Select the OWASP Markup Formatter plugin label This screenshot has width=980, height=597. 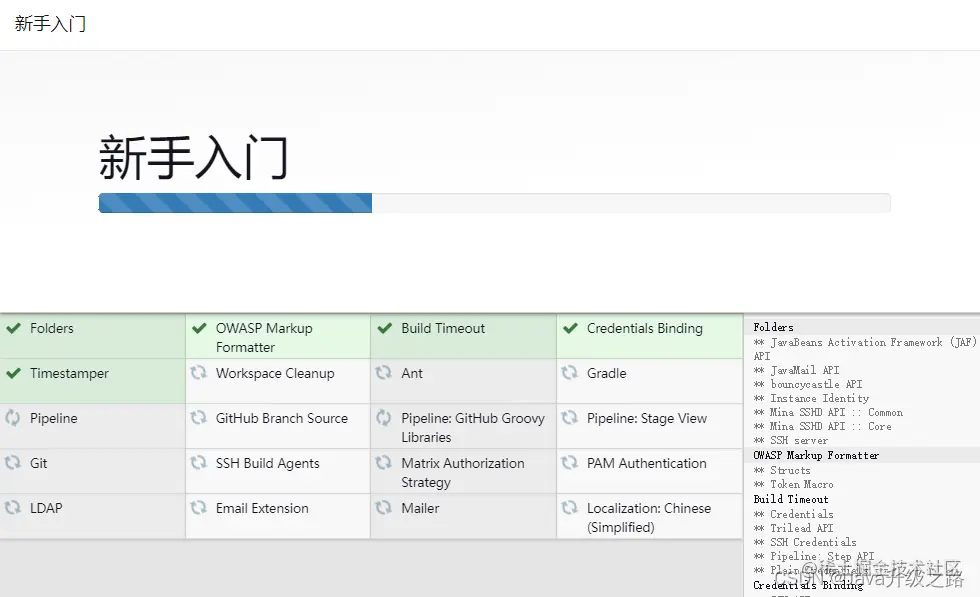click(264, 338)
